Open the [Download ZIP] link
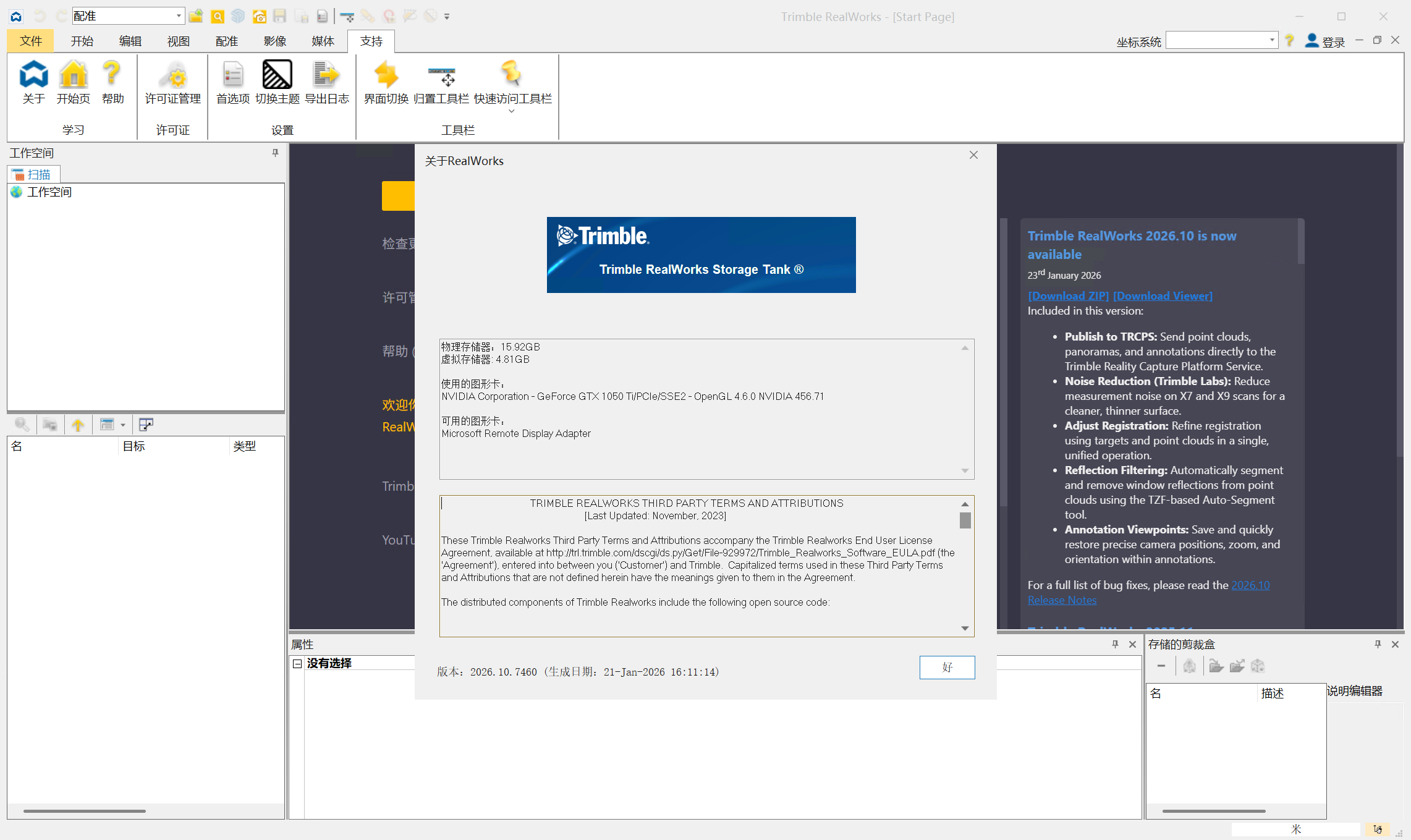Viewport: 1411px width, 840px height. (x=1069, y=296)
